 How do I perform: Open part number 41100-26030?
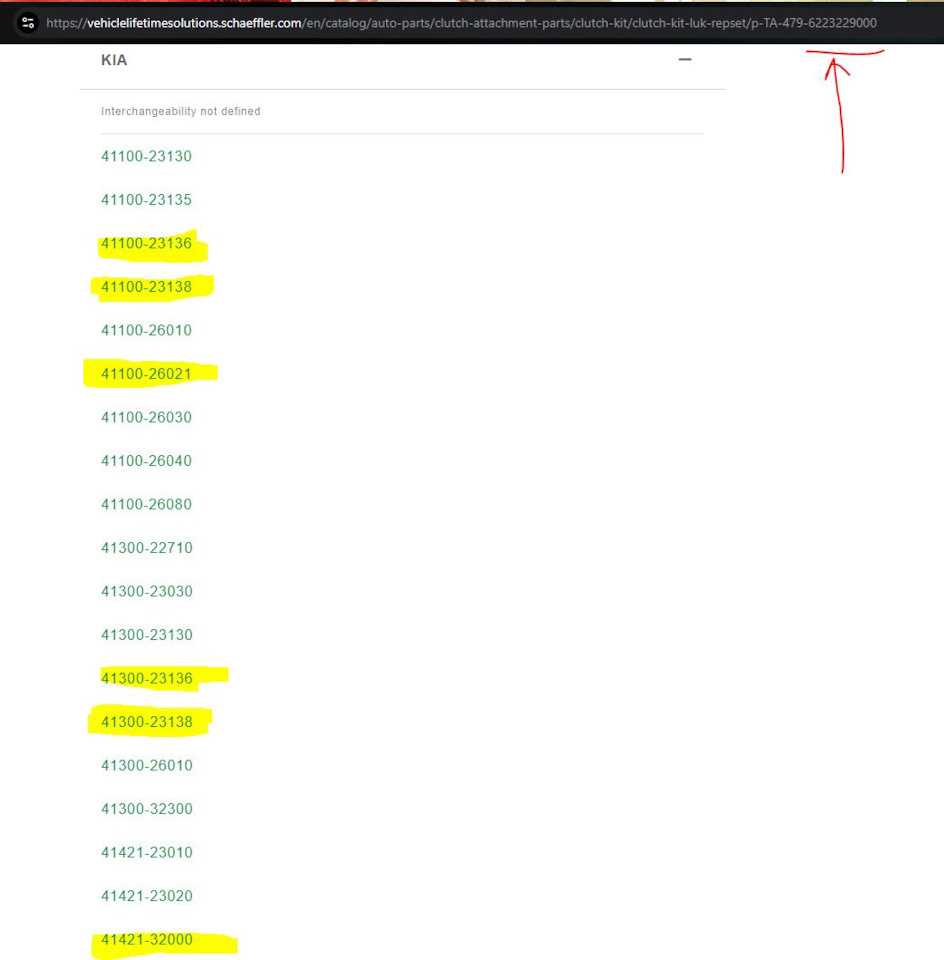(146, 417)
